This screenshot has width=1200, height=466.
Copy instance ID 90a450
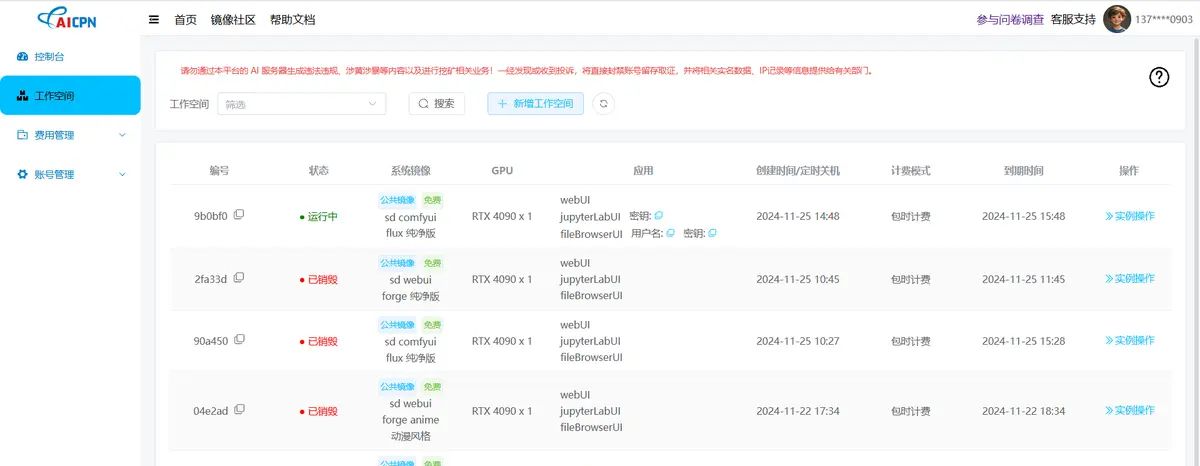pos(239,340)
